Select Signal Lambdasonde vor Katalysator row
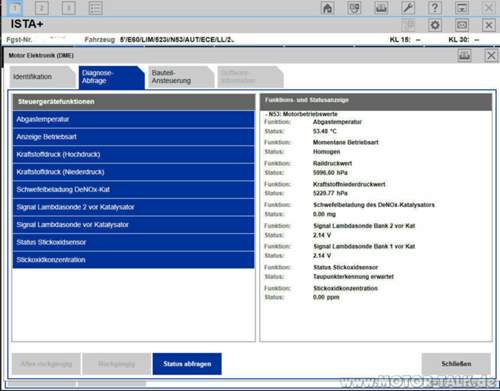 click(x=133, y=225)
